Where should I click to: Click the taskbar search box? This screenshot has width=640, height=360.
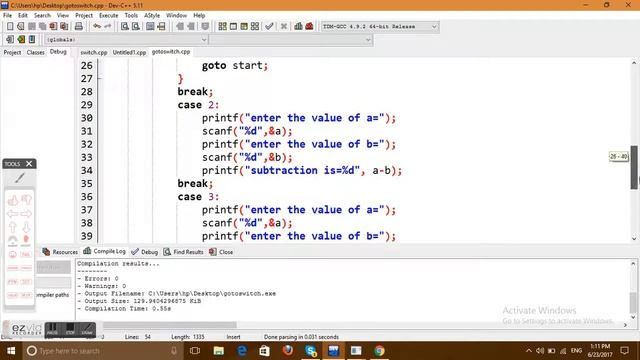(103, 351)
